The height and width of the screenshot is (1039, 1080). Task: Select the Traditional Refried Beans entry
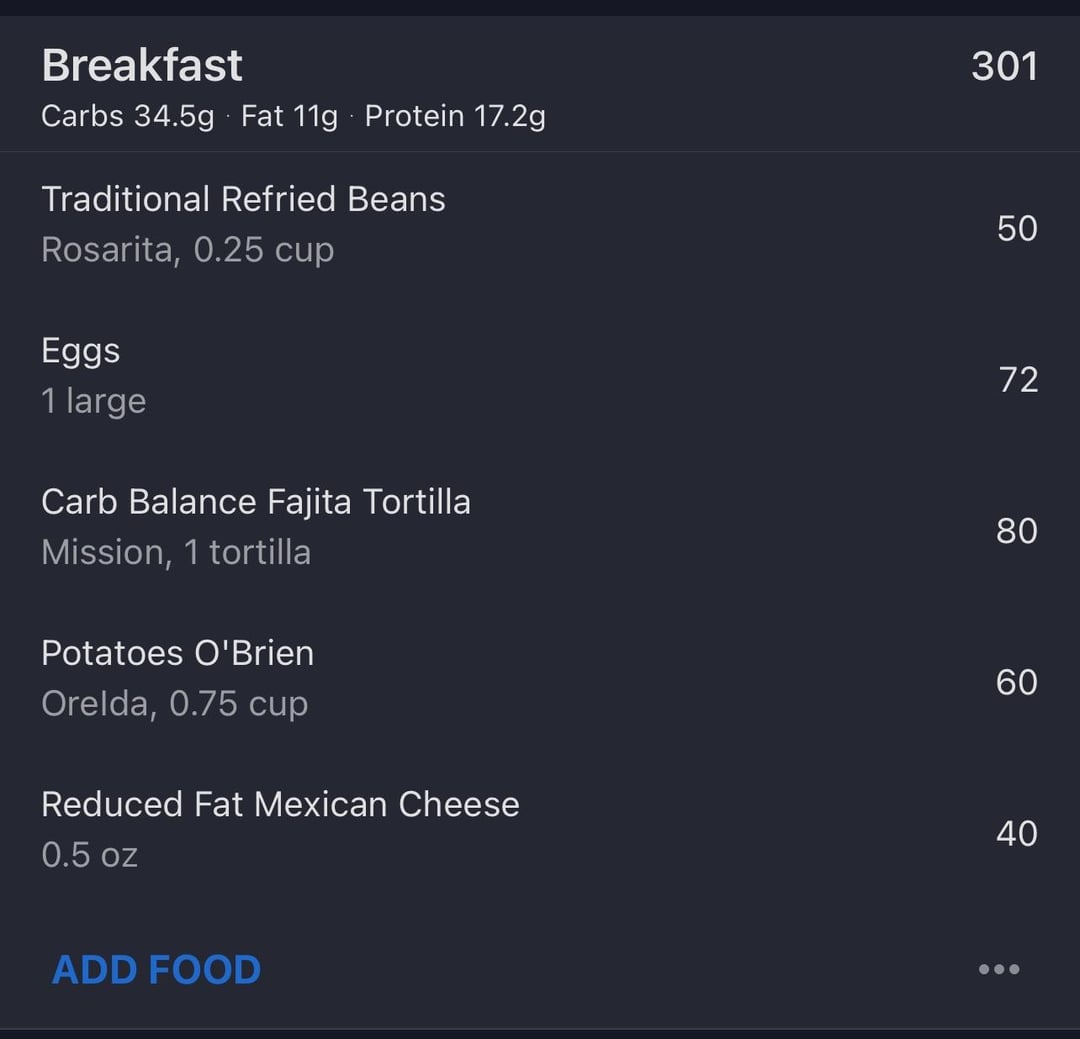click(540, 225)
